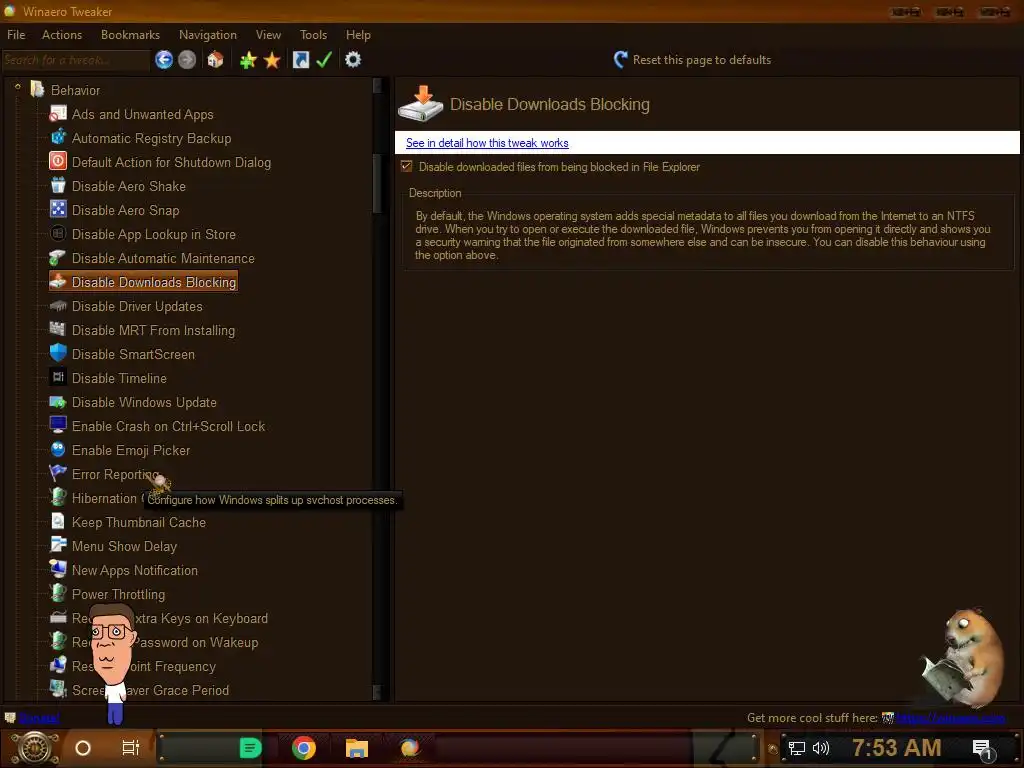Open the winaero.com link at bottom right
This screenshot has width=1024, height=768.
click(950, 718)
